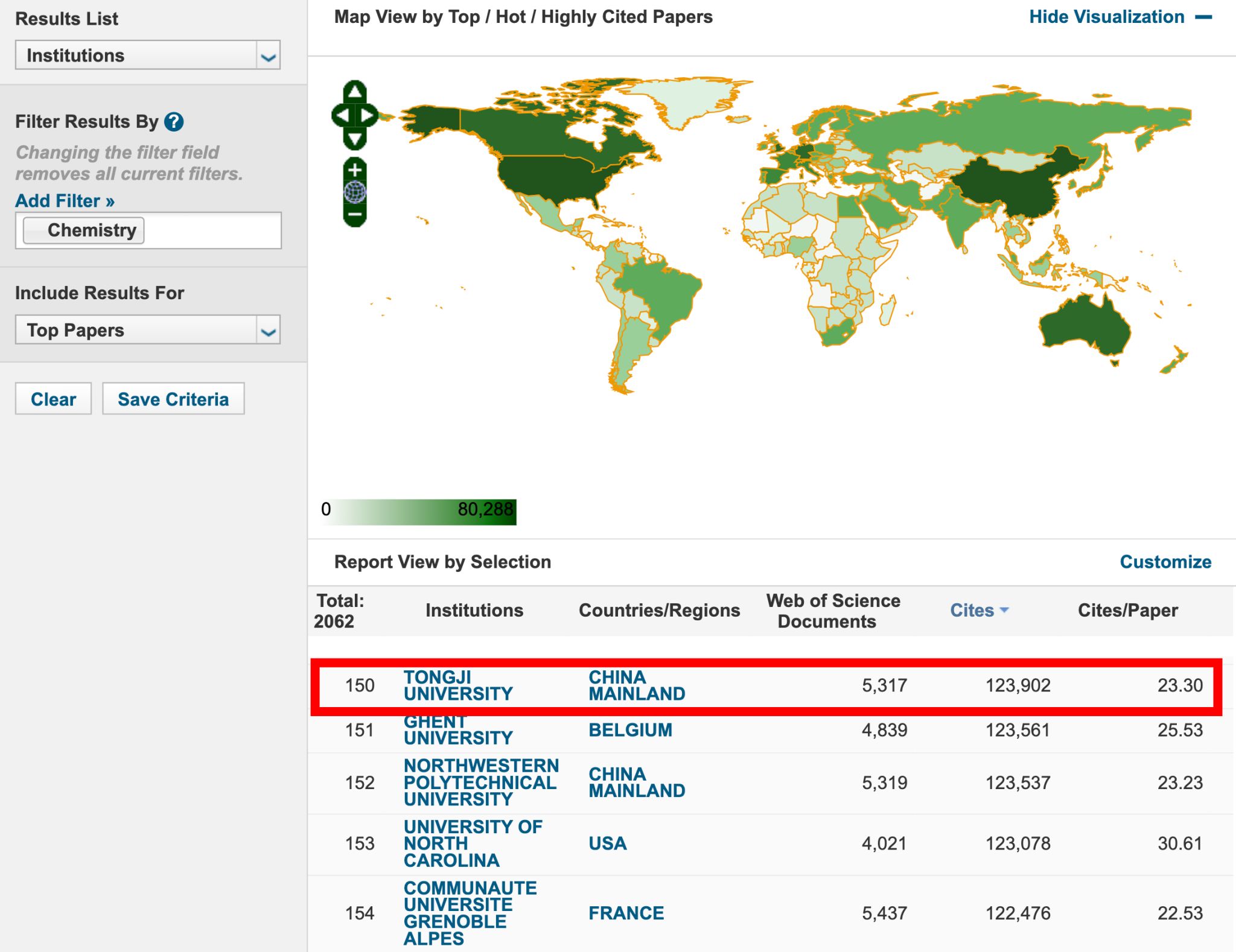Pan the map left with arrow
This screenshot has height=952, width=1236.
342,115
